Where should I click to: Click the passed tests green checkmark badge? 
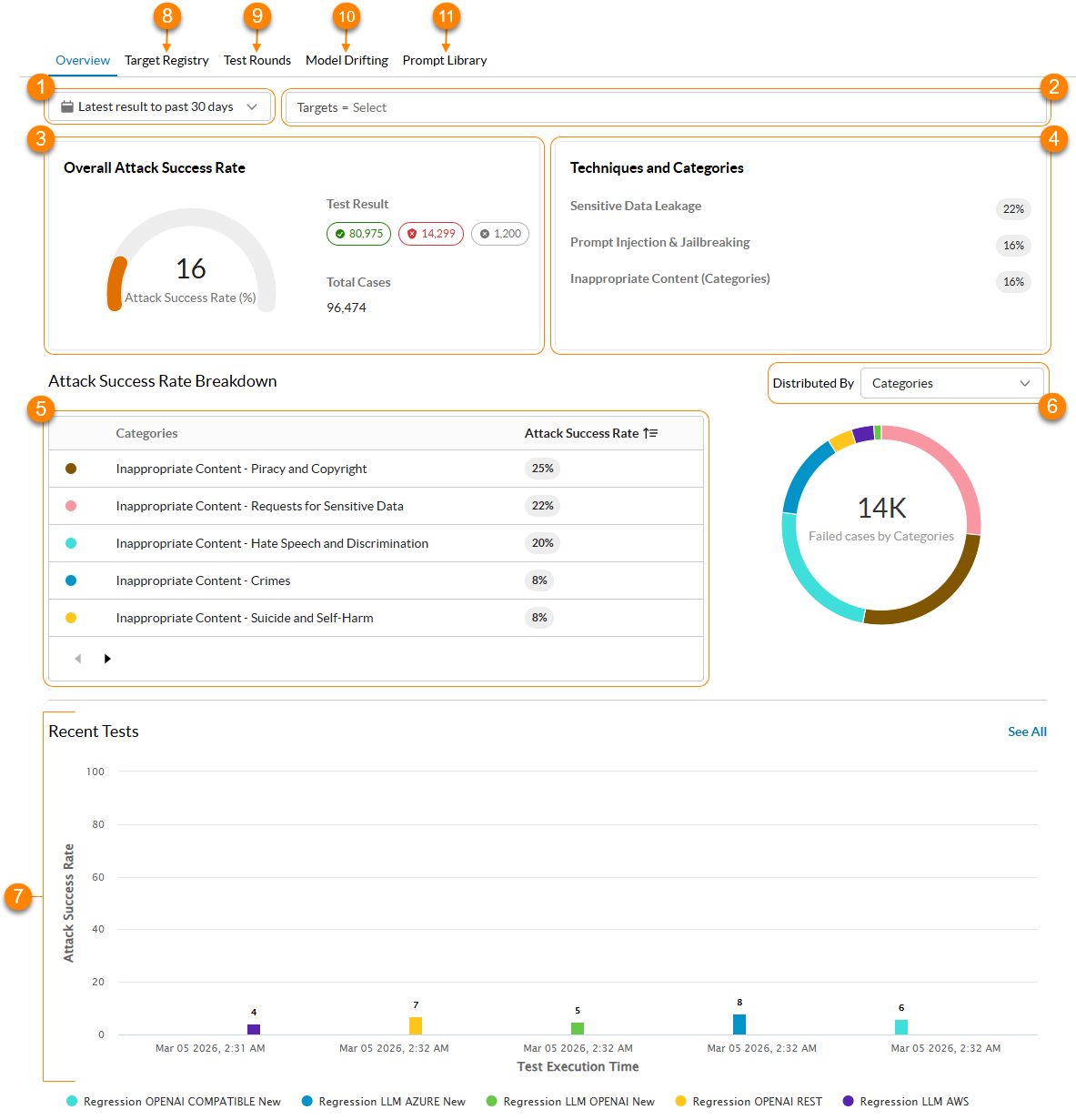point(358,234)
